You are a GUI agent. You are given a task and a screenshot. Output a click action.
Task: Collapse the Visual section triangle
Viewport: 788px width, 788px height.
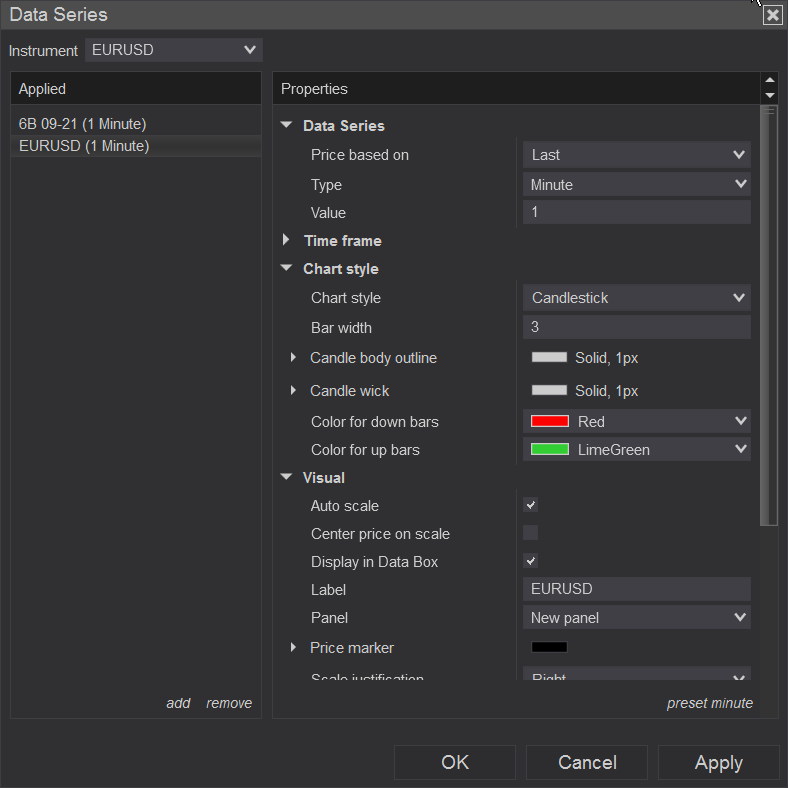point(287,478)
